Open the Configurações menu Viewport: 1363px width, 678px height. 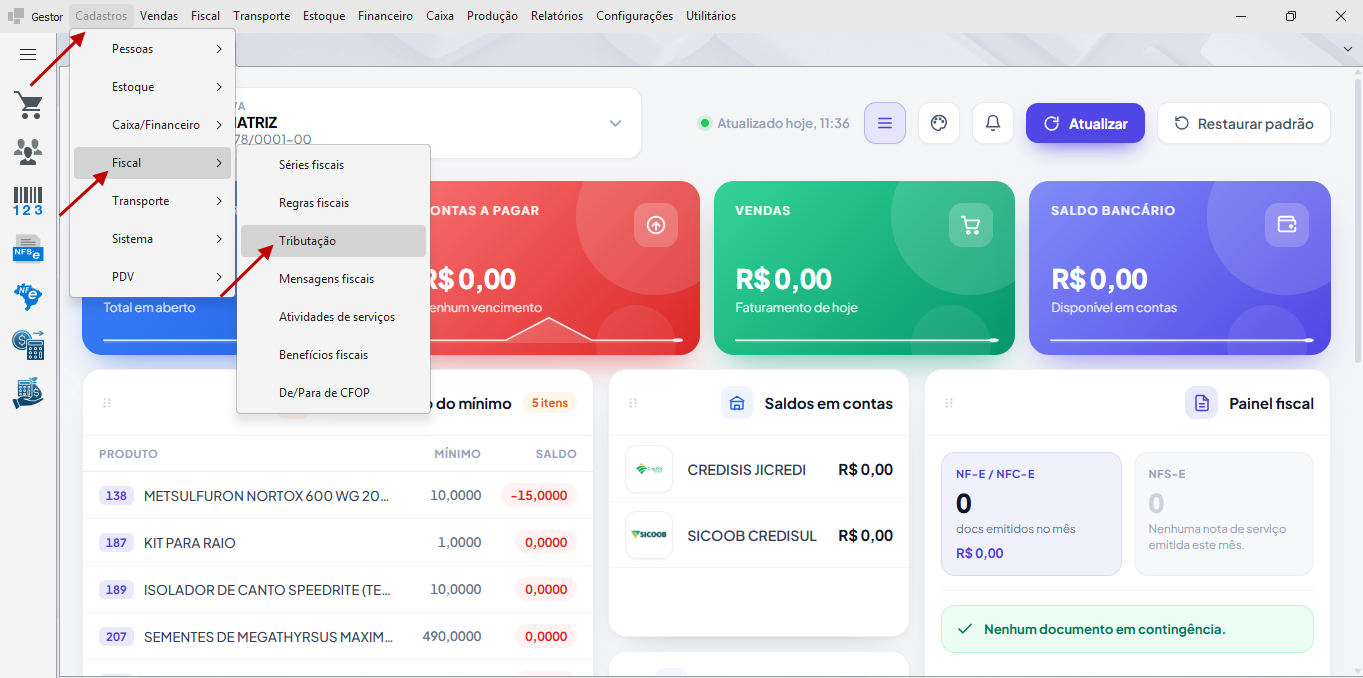pyautogui.click(x=634, y=16)
